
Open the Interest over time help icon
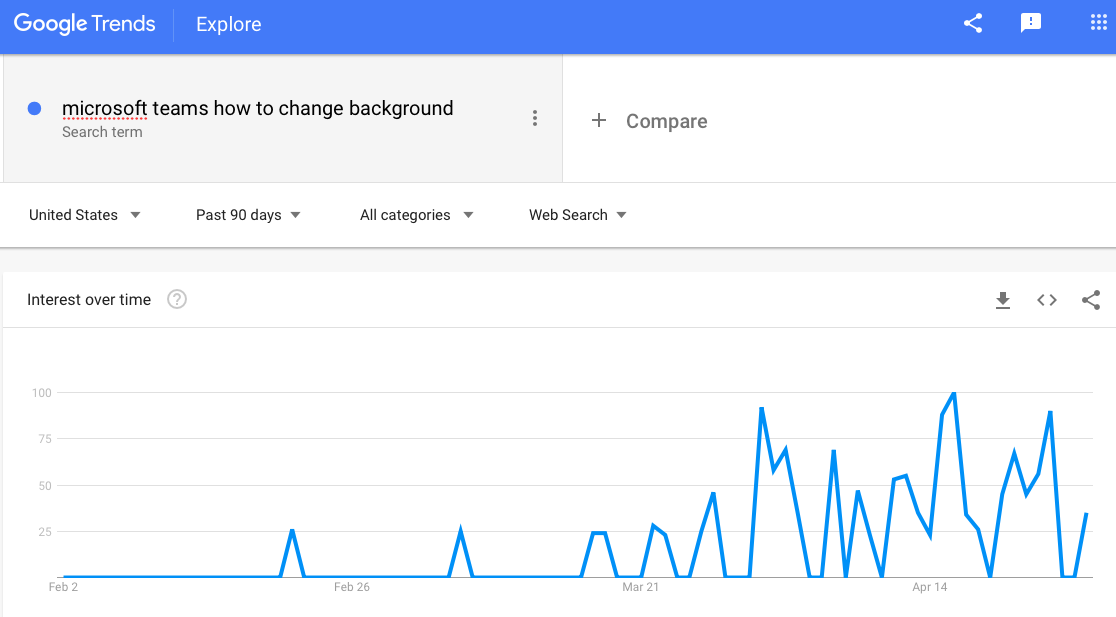(177, 300)
